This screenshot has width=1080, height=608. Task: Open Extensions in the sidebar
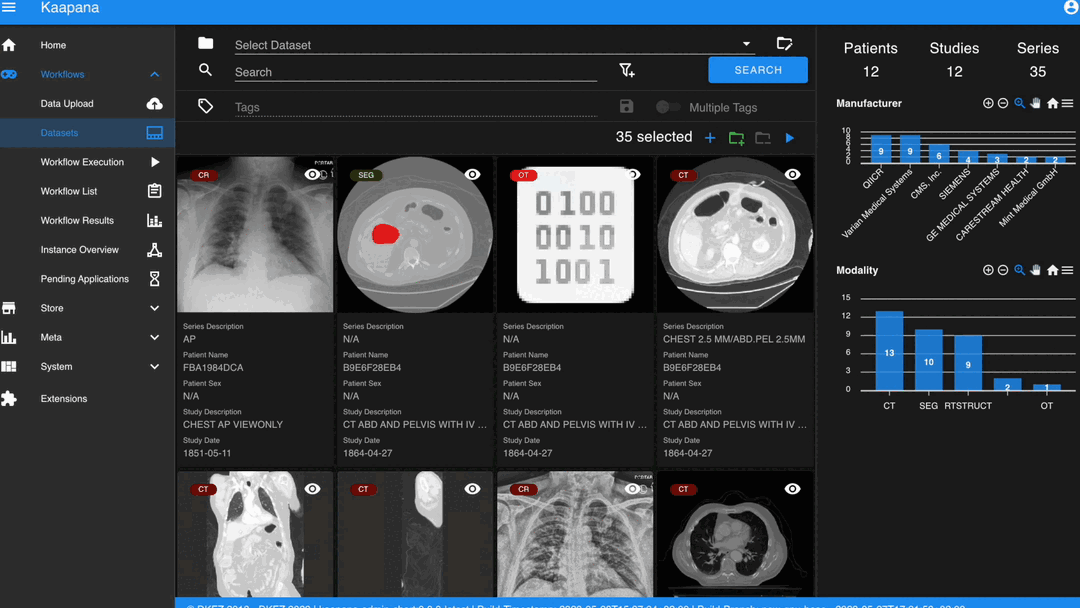87,399
